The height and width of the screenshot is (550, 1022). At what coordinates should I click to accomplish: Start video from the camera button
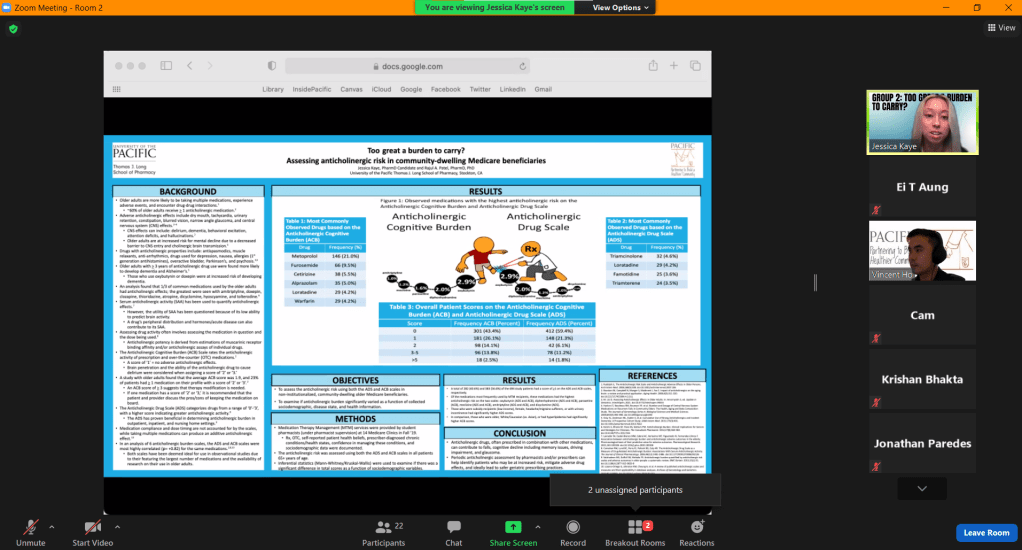[92, 531]
